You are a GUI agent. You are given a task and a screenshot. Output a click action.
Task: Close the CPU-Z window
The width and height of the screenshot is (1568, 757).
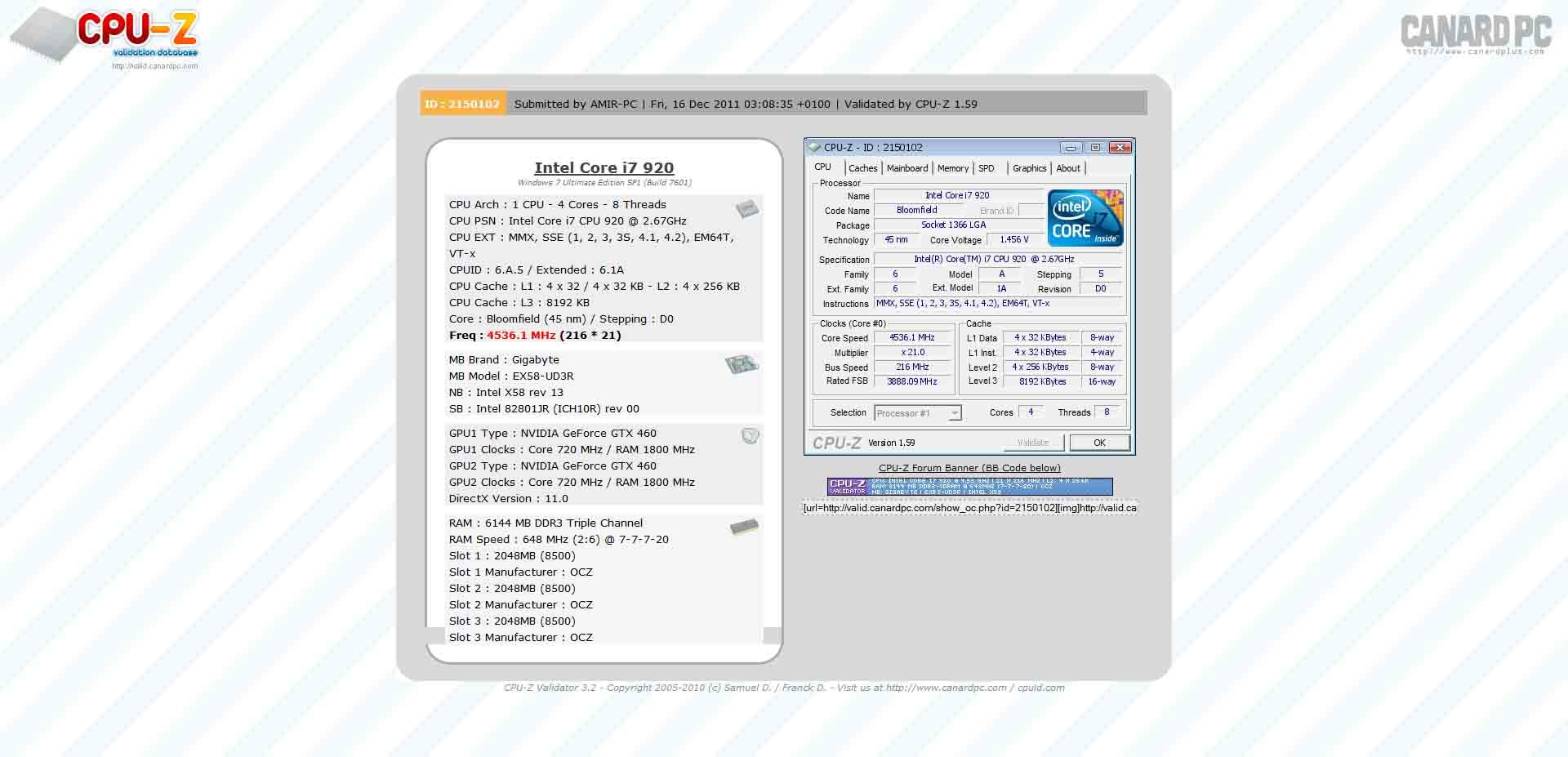pos(1120,148)
